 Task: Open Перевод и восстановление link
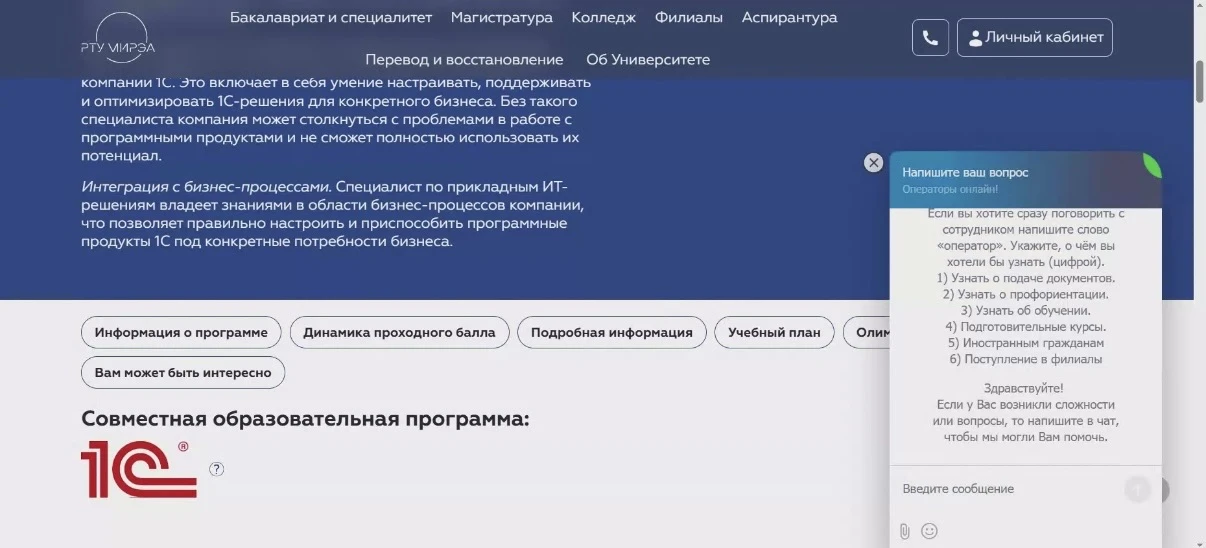464,60
